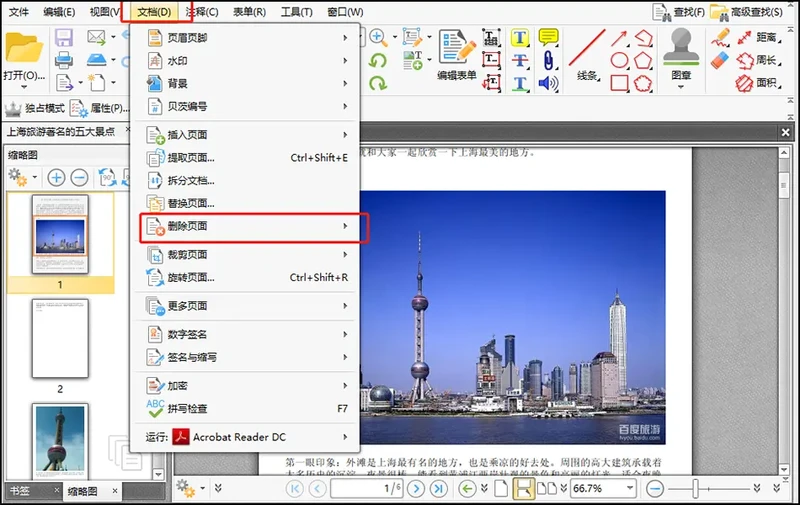This screenshot has width=800, height=505.
Task: Select 数字签名 menu entry
Action: pos(247,335)
